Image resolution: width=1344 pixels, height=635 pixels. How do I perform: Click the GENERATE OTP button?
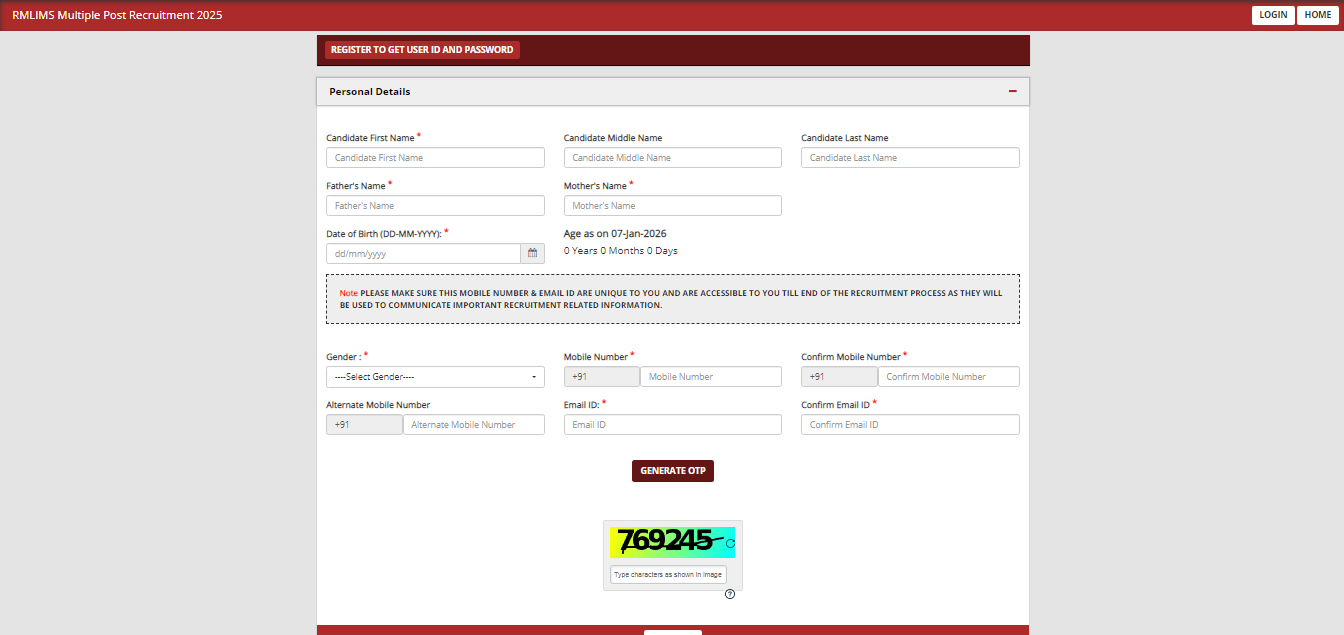672,470
